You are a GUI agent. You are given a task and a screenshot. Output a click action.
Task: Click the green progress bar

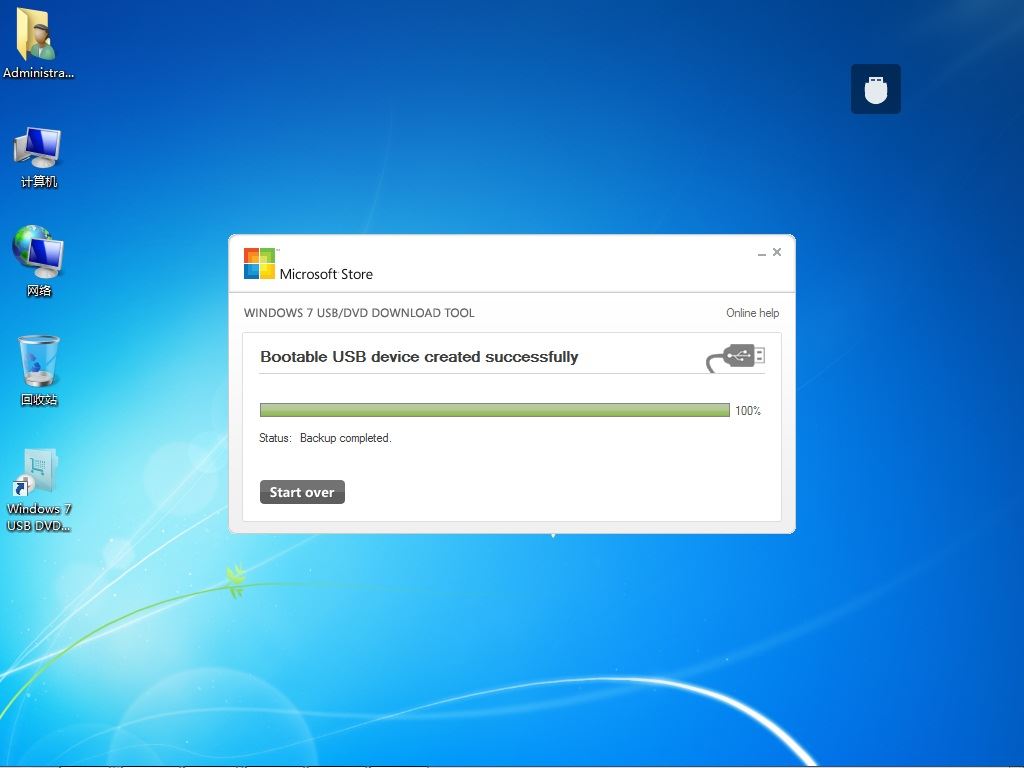coord(494,410)
